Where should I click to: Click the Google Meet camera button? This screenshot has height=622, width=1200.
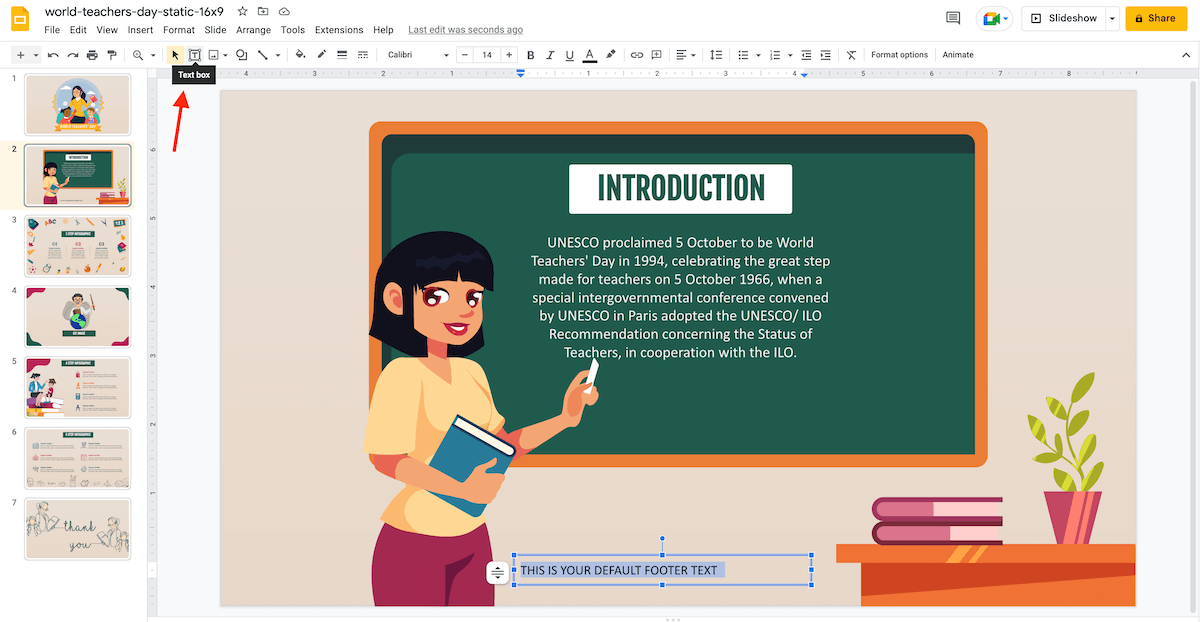point(994,18)
